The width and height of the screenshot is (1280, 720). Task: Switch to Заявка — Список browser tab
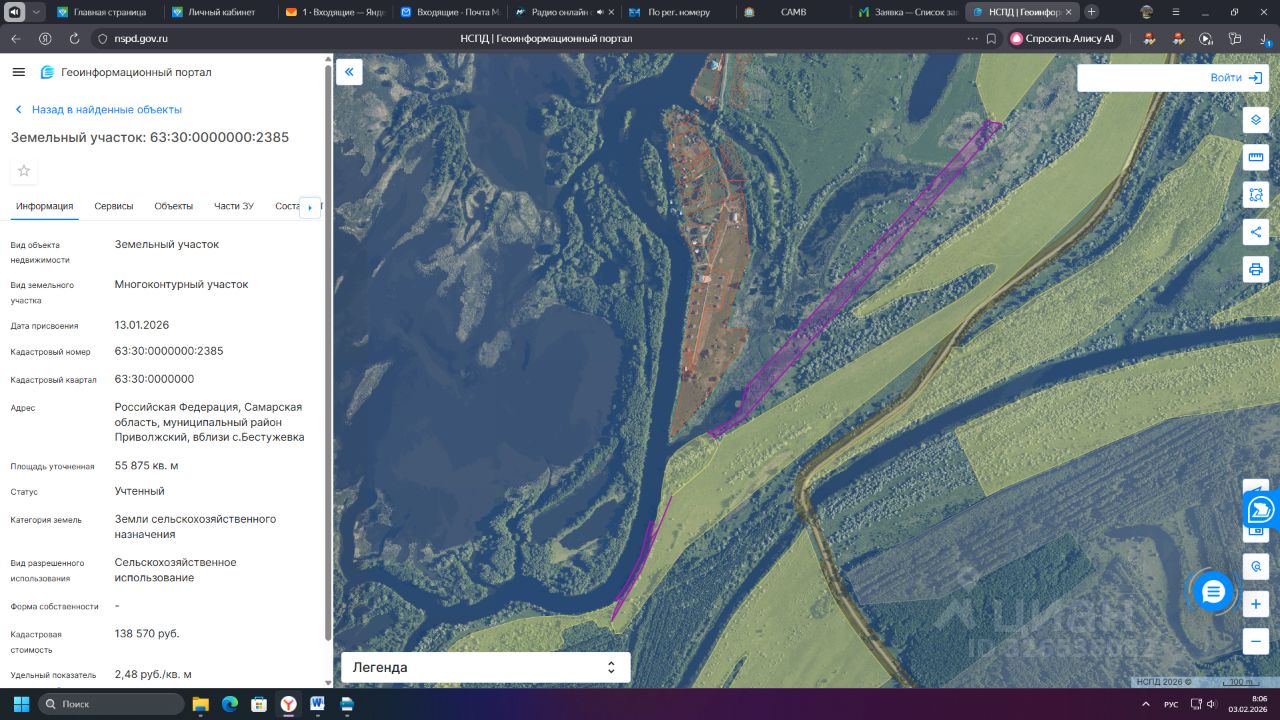[x=906, y=12]
